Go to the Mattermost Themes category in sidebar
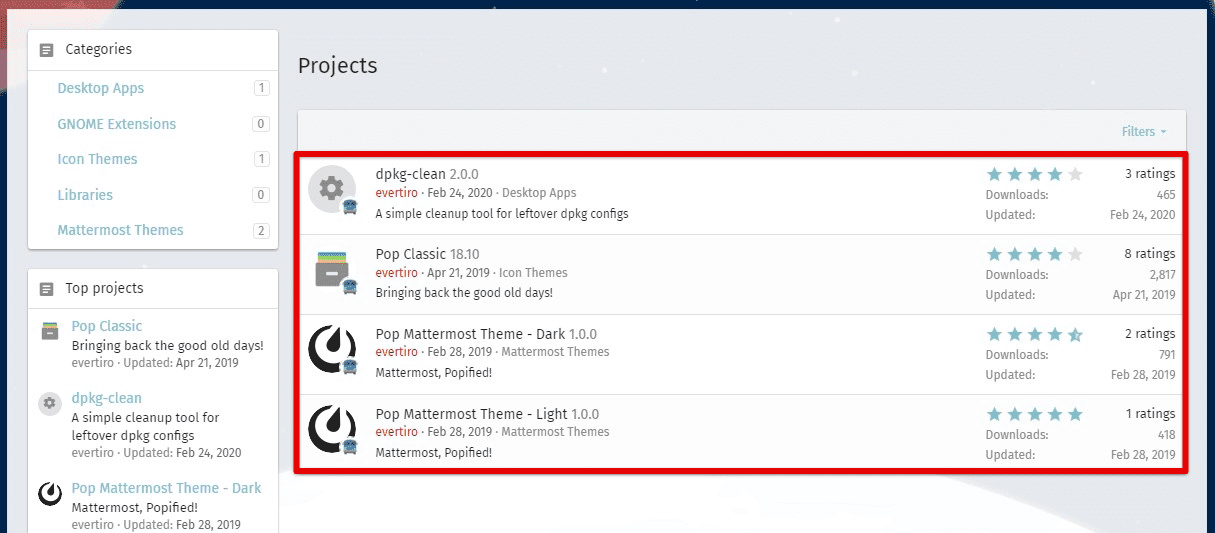The width and height of the screenshot is (1215, 533). [120, 230]
